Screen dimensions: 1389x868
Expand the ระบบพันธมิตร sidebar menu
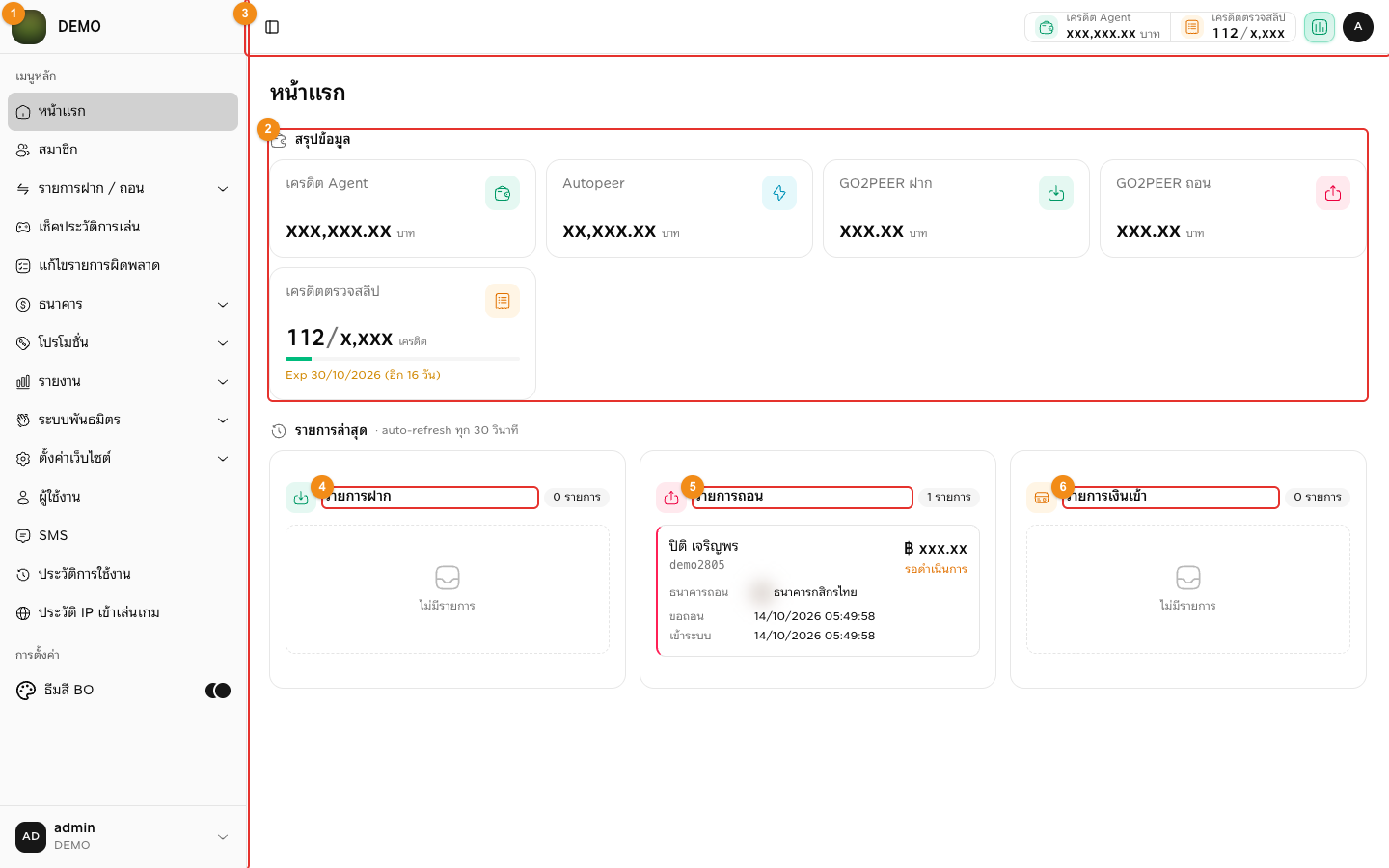123,420
